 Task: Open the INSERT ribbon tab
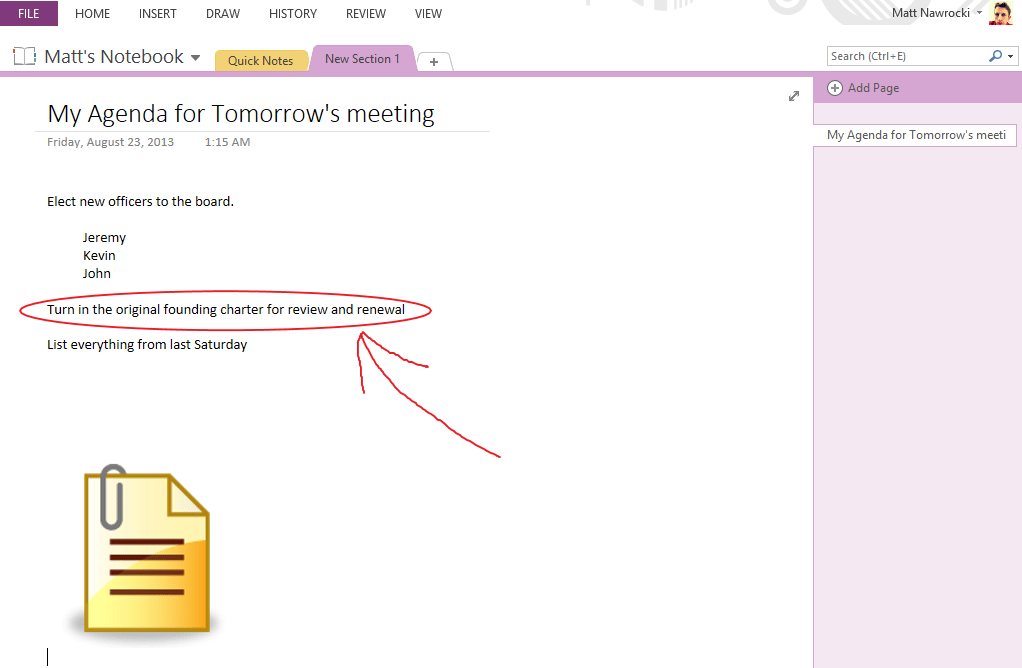pos(158,14)
